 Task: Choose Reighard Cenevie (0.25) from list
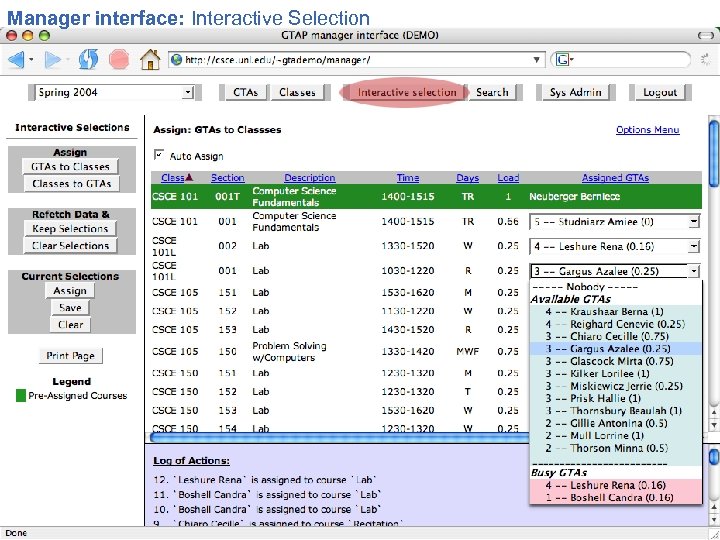click(x=615, y=324)
